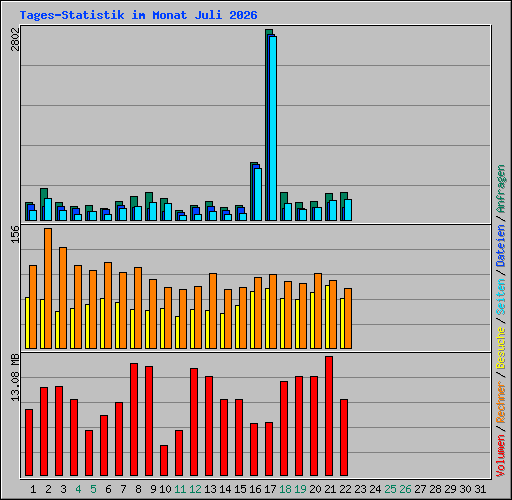The image size is (512, 500).
Task: Click day '1' on the x-axis
Action: (33, 489)
